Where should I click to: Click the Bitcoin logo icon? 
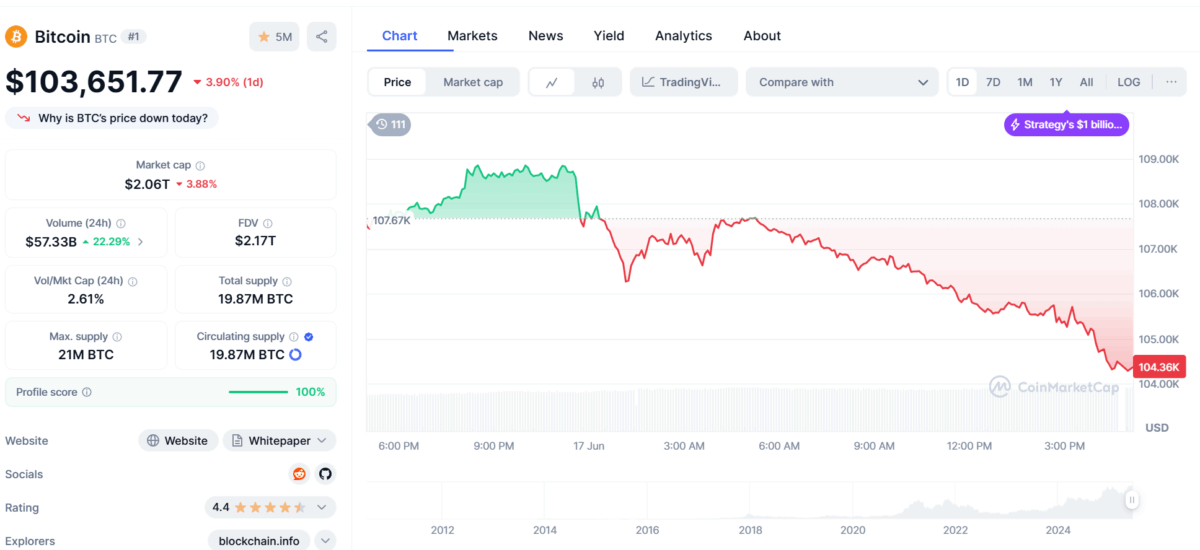pos(16,37)
